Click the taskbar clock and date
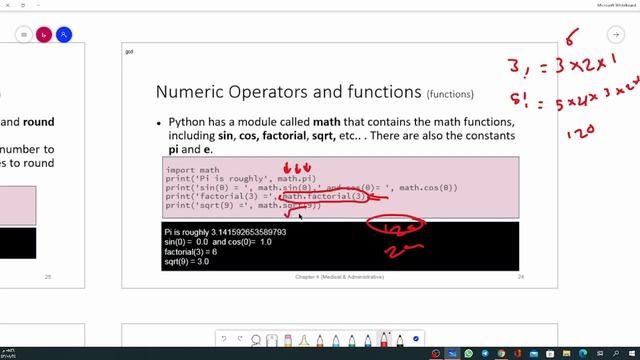Image resolution: width=640 pixels, height=360 pixels. [x=8, y=353]
